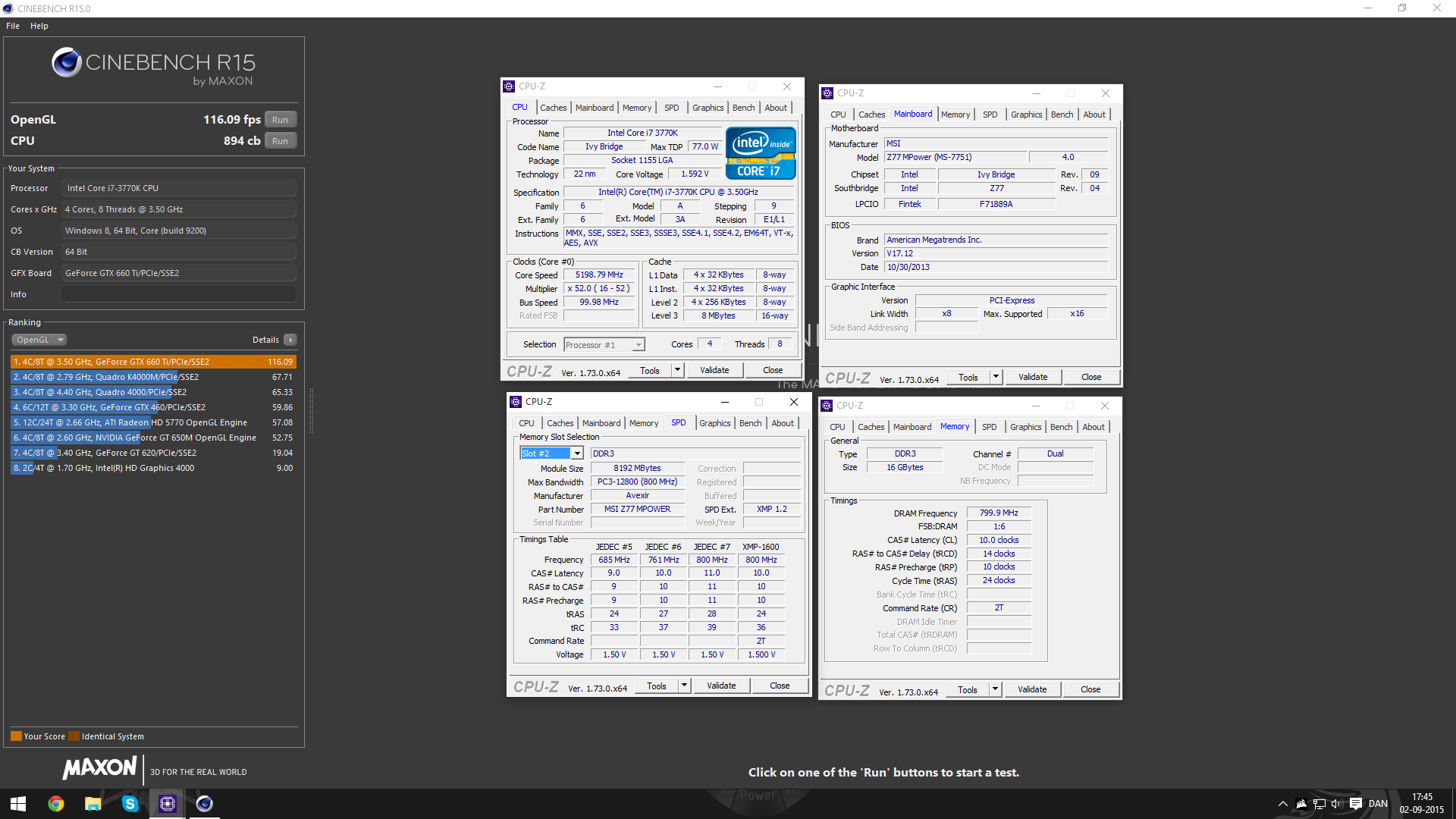Click Close in the CPU-Z Mainboard window
Image resolution: width=1456 pixels, height=819 pixels.
click(1091, 377)
